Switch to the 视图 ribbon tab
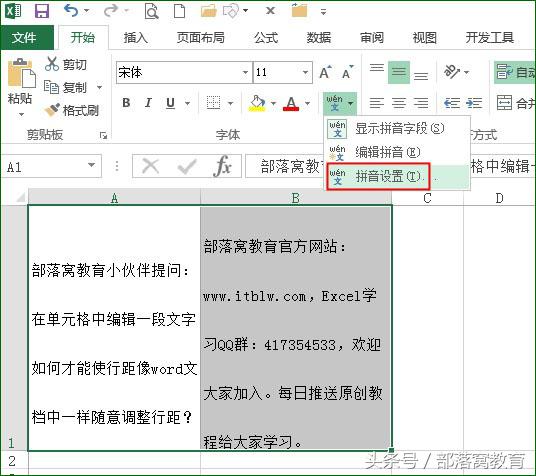Image resolution: width=536 pixels, height=476 pixels. click(425, 37)
